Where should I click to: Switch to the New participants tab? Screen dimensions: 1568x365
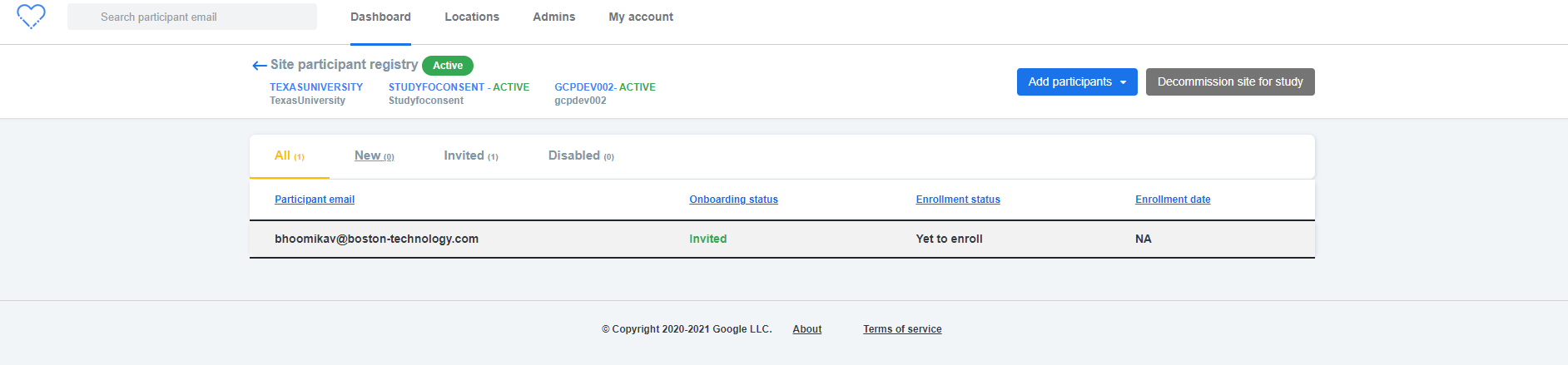pyautogui.click(x=374, y=155)
